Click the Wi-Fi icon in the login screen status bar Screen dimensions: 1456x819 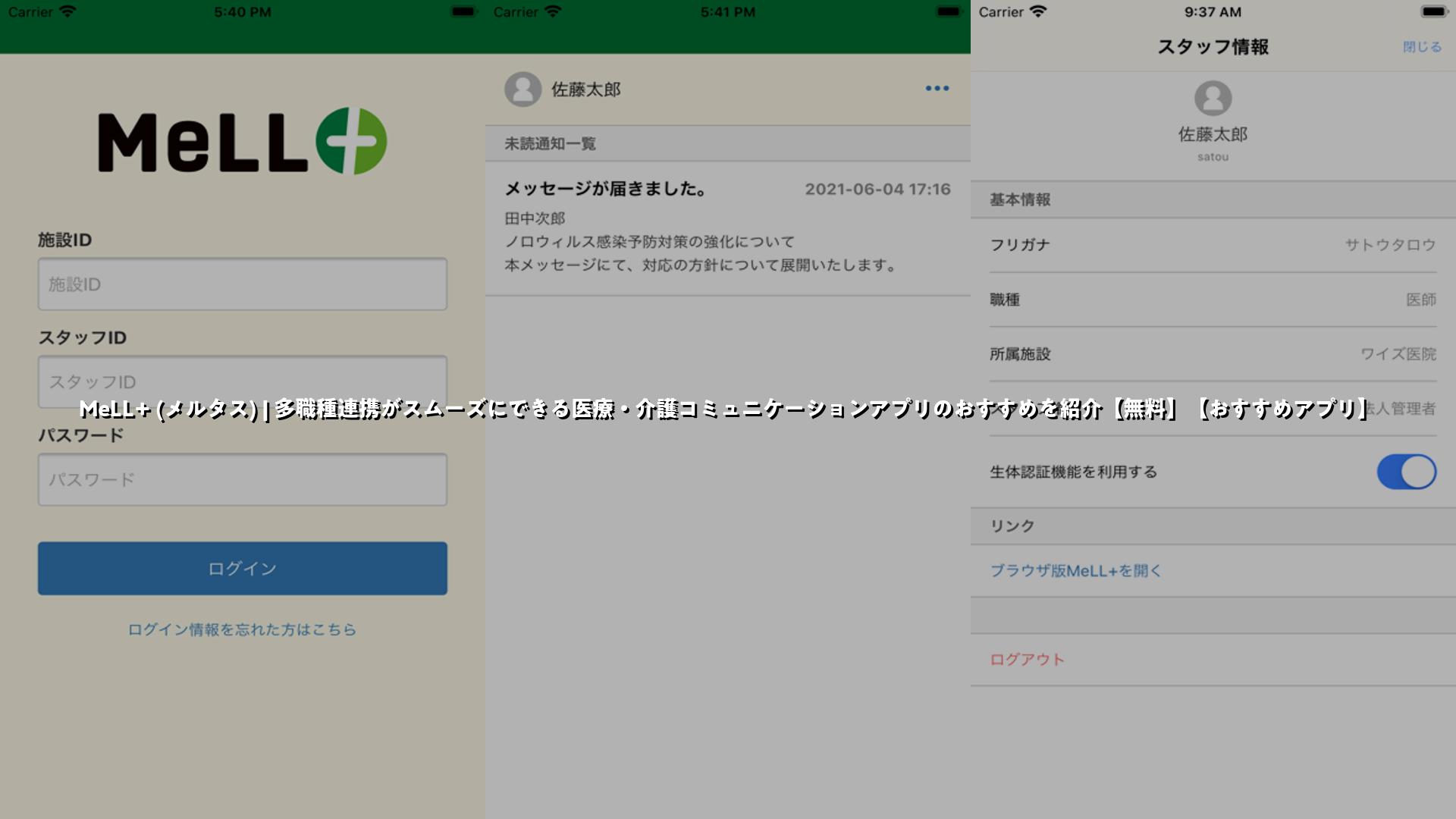coord(67,11)
